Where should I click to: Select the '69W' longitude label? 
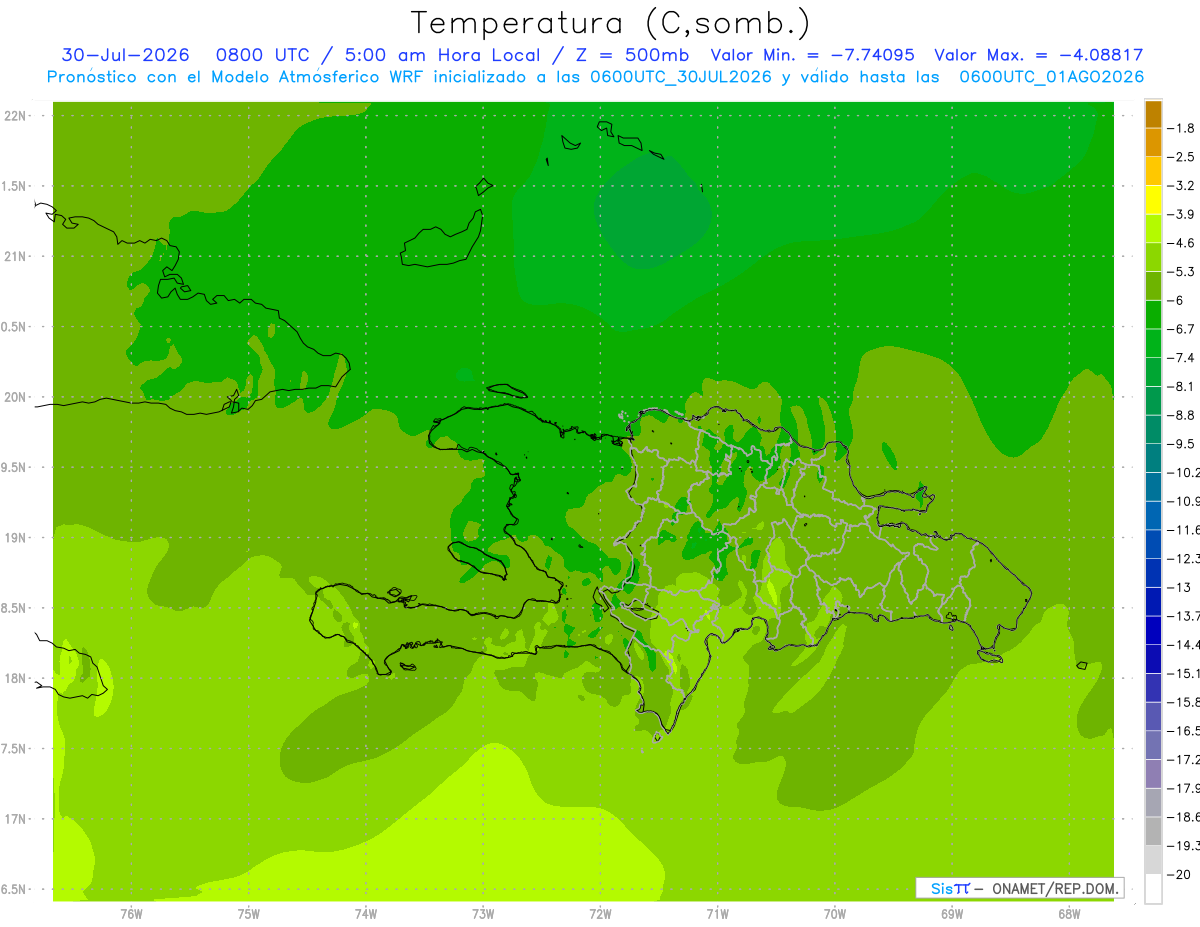[x=952, y=914]
